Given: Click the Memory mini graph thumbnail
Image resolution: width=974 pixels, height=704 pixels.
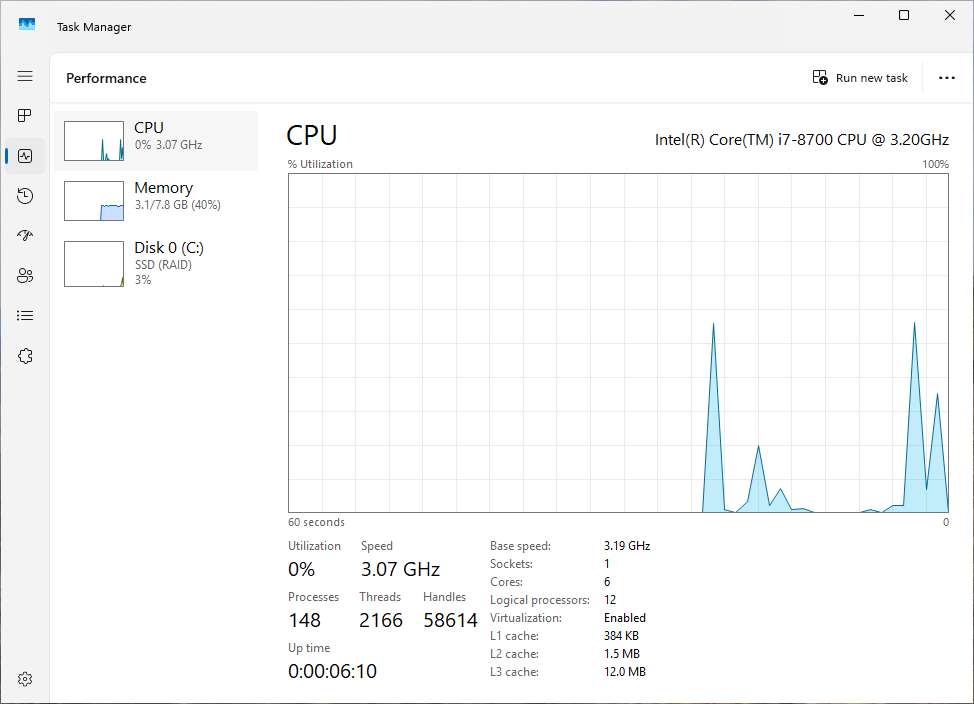Looking at the screenshot, I should pos(94,201).
